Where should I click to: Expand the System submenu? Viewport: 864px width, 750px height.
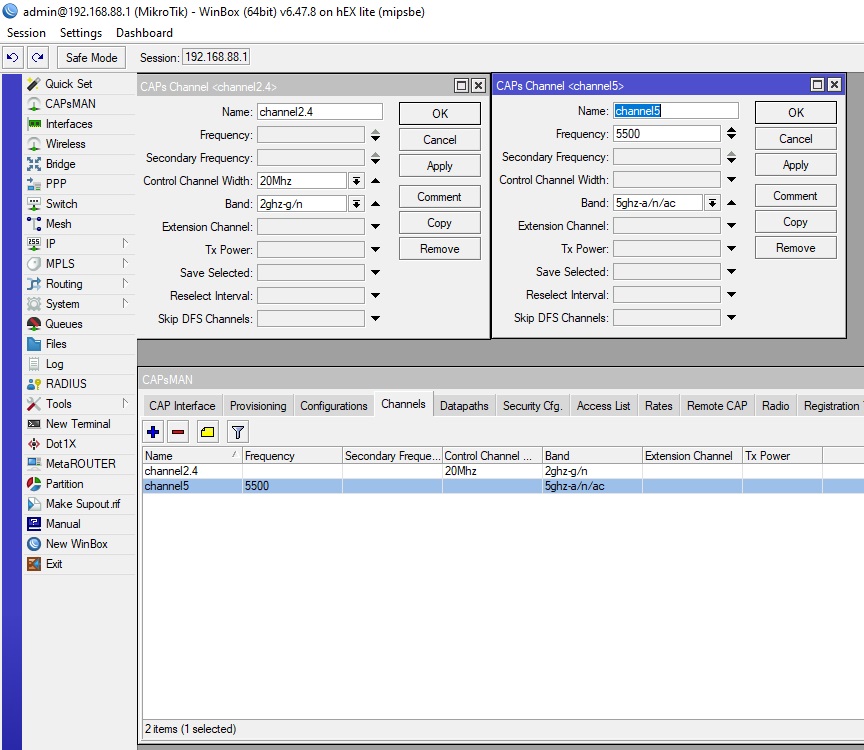[x=125, y=303]
